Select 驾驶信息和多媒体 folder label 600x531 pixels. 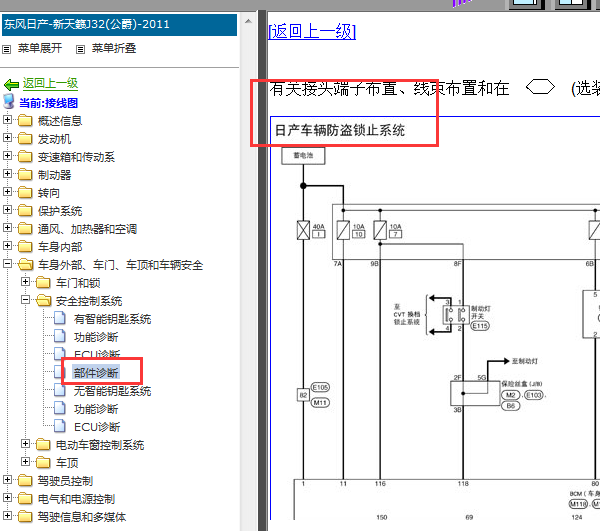tap(82, 517)
